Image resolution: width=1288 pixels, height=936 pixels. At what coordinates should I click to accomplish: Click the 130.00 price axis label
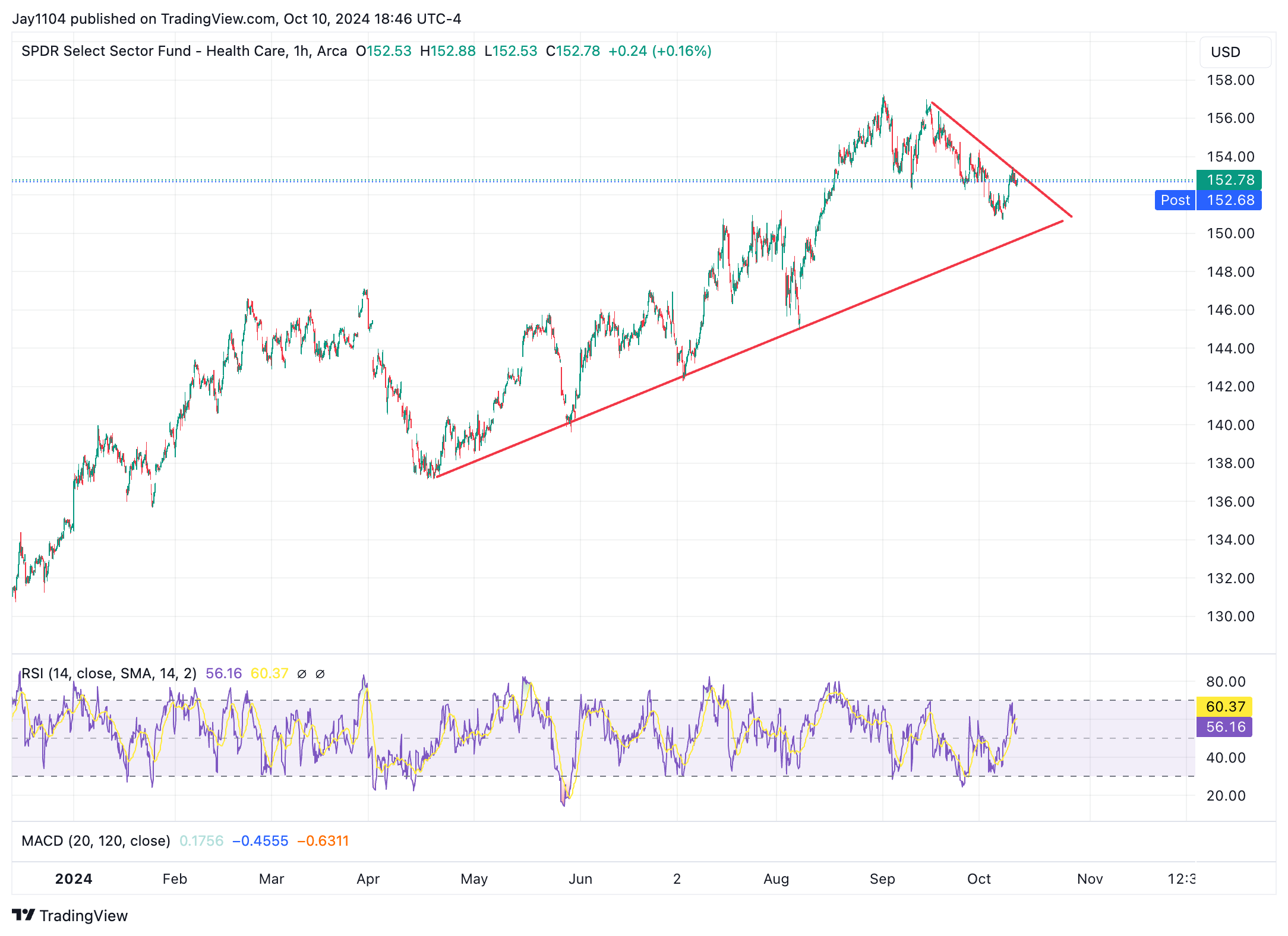point(1230,616)
